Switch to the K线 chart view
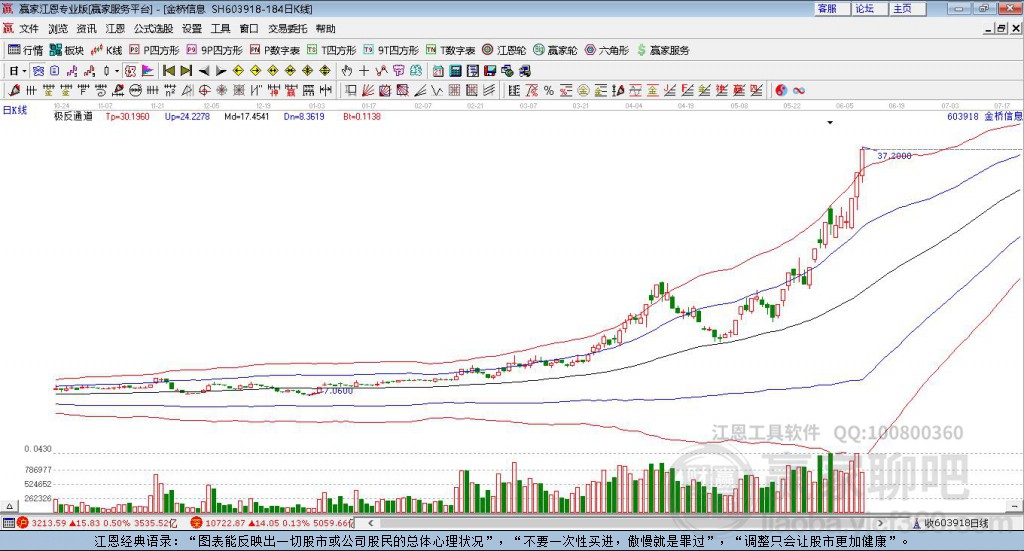 pos(106,50)
